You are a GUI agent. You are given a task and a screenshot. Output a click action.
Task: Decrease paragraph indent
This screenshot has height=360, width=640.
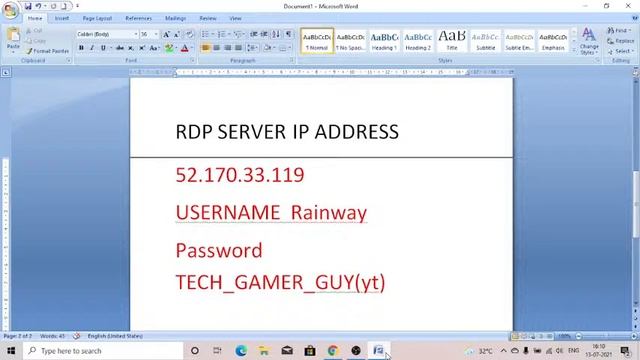coord(253,34)
